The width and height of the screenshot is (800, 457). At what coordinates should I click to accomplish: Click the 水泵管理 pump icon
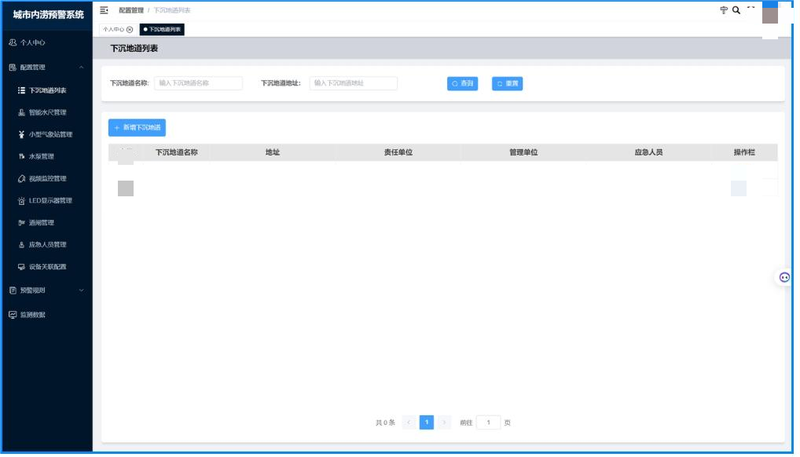tap(21, 157)
